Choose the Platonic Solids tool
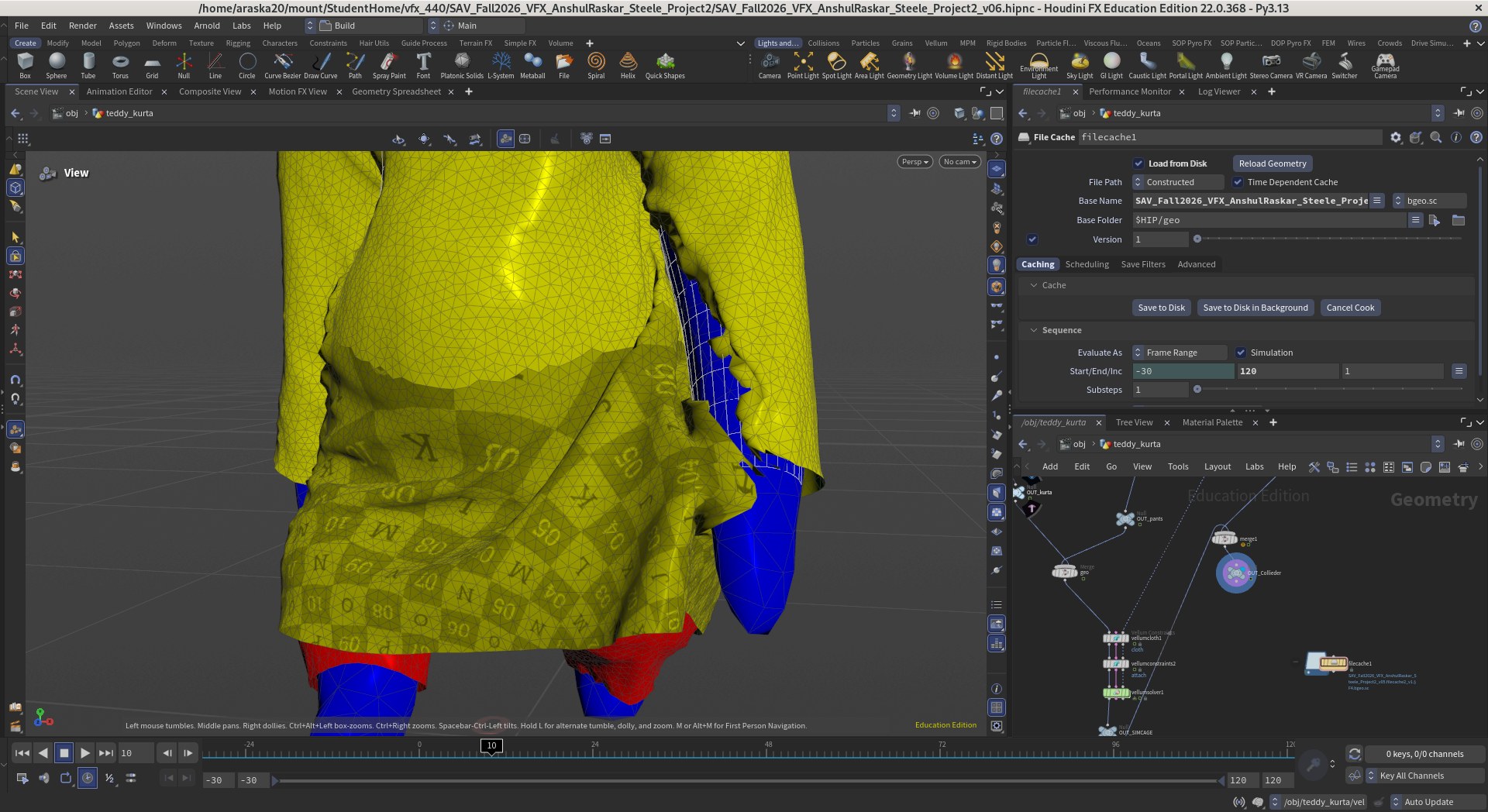Image resolution: width=1488 pixels, height=812 pixels. point(462,65)
